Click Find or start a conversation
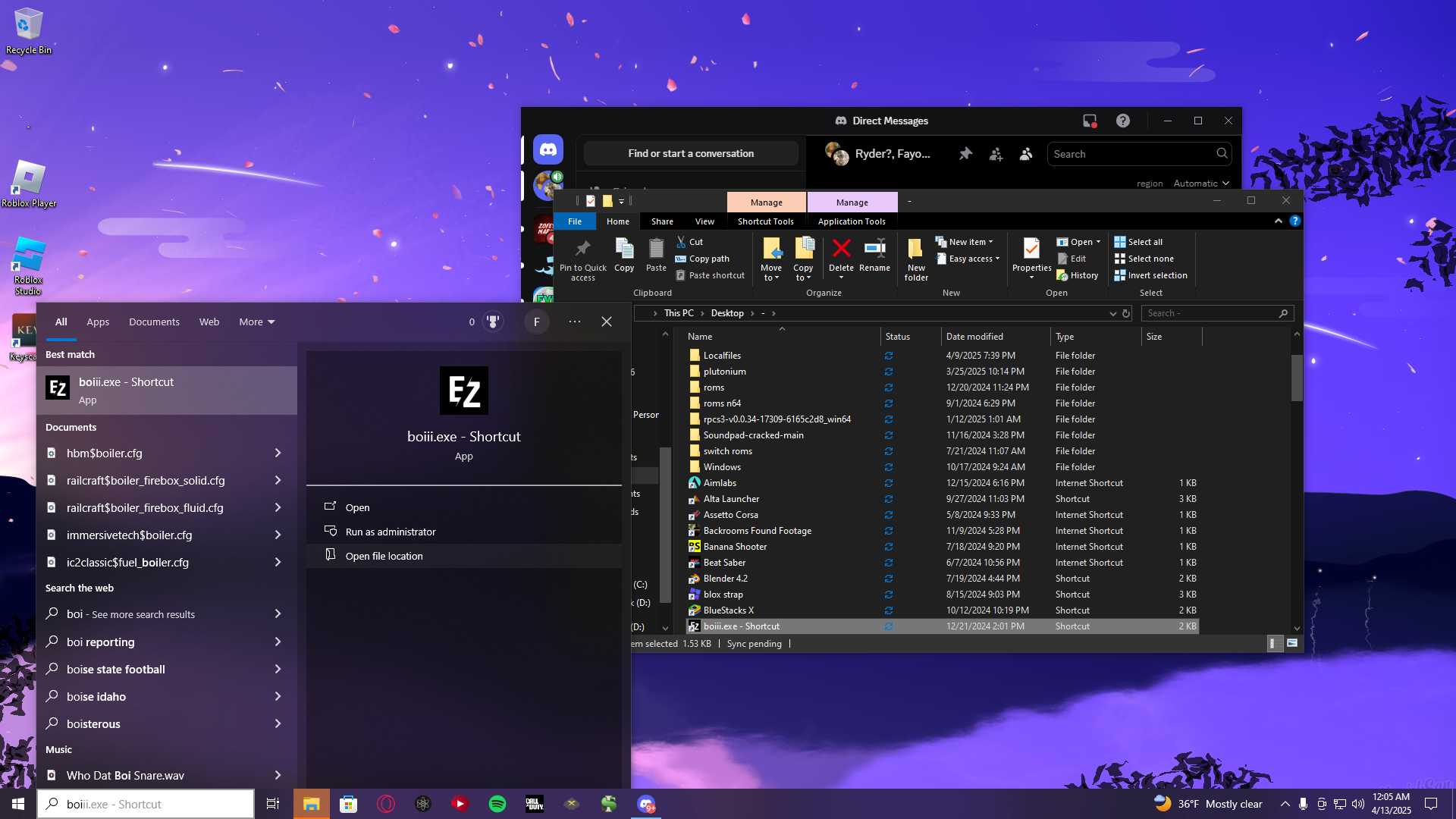 coord(691,153)
